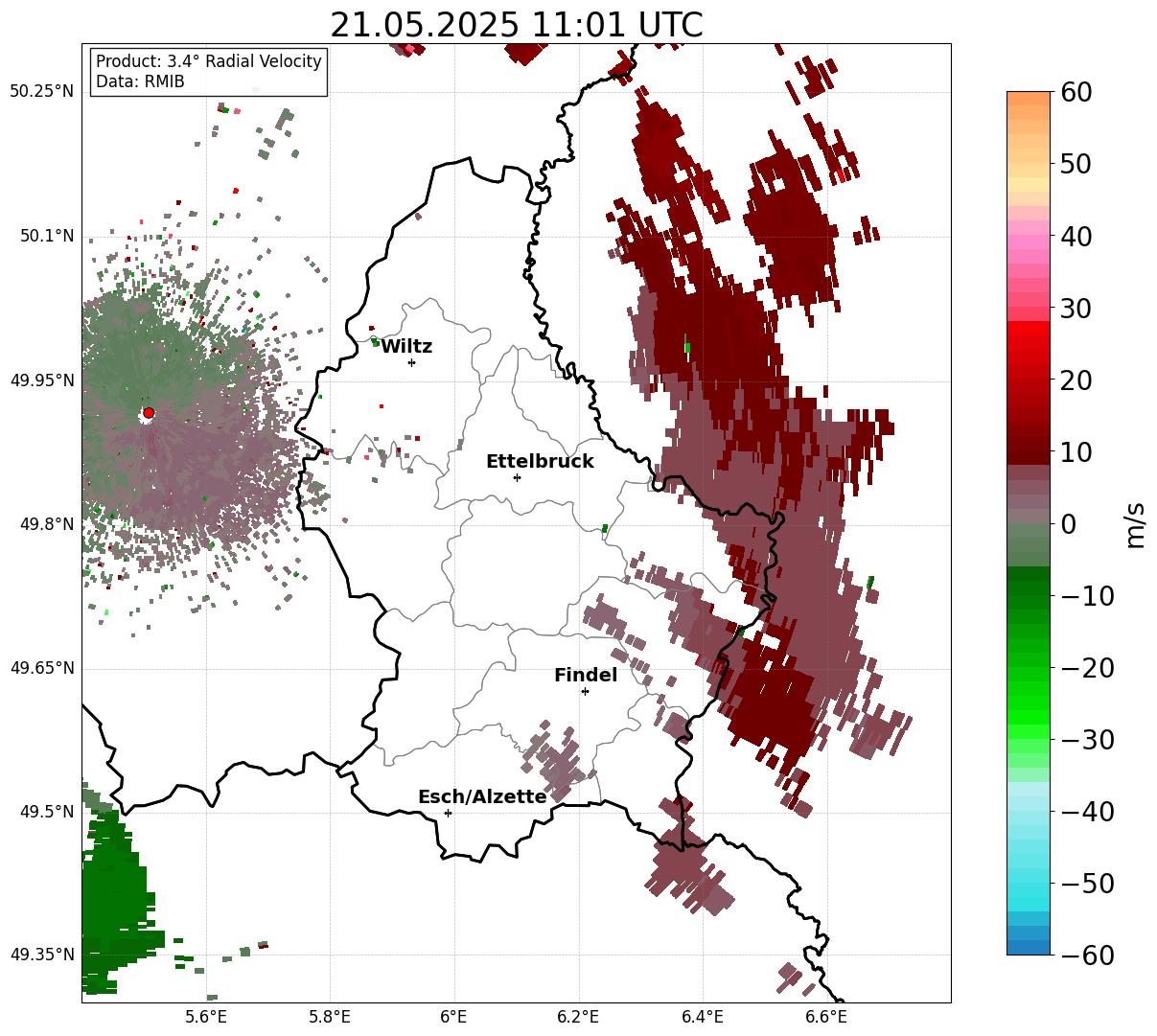Click the 10 tick on the colorbar
1157x1036 pixels.
click(x=1076, y=452)
